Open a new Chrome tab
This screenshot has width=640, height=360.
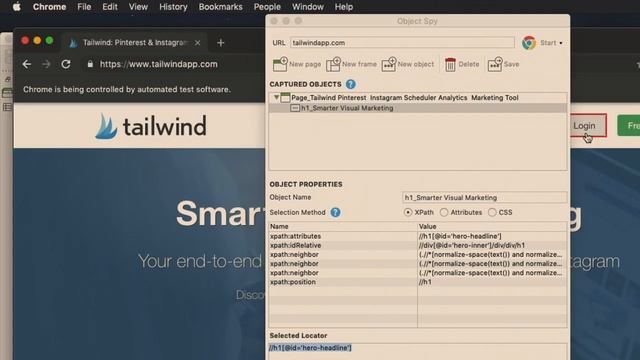tap(221, 42)
